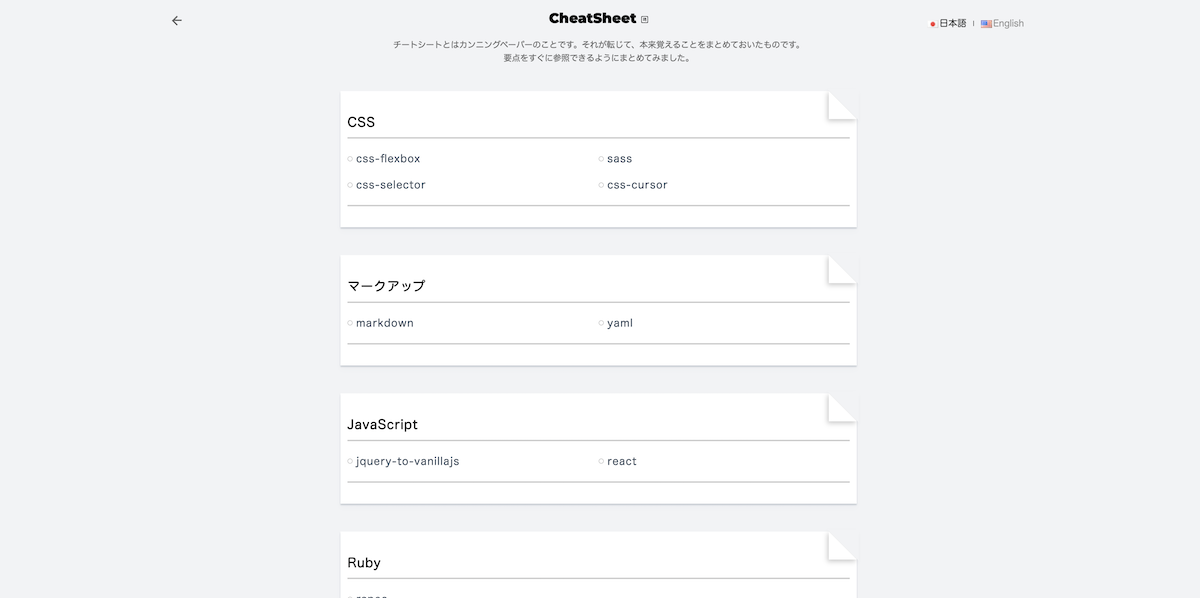Click the Ruby section heading
1200x598 pixels.
365,562
